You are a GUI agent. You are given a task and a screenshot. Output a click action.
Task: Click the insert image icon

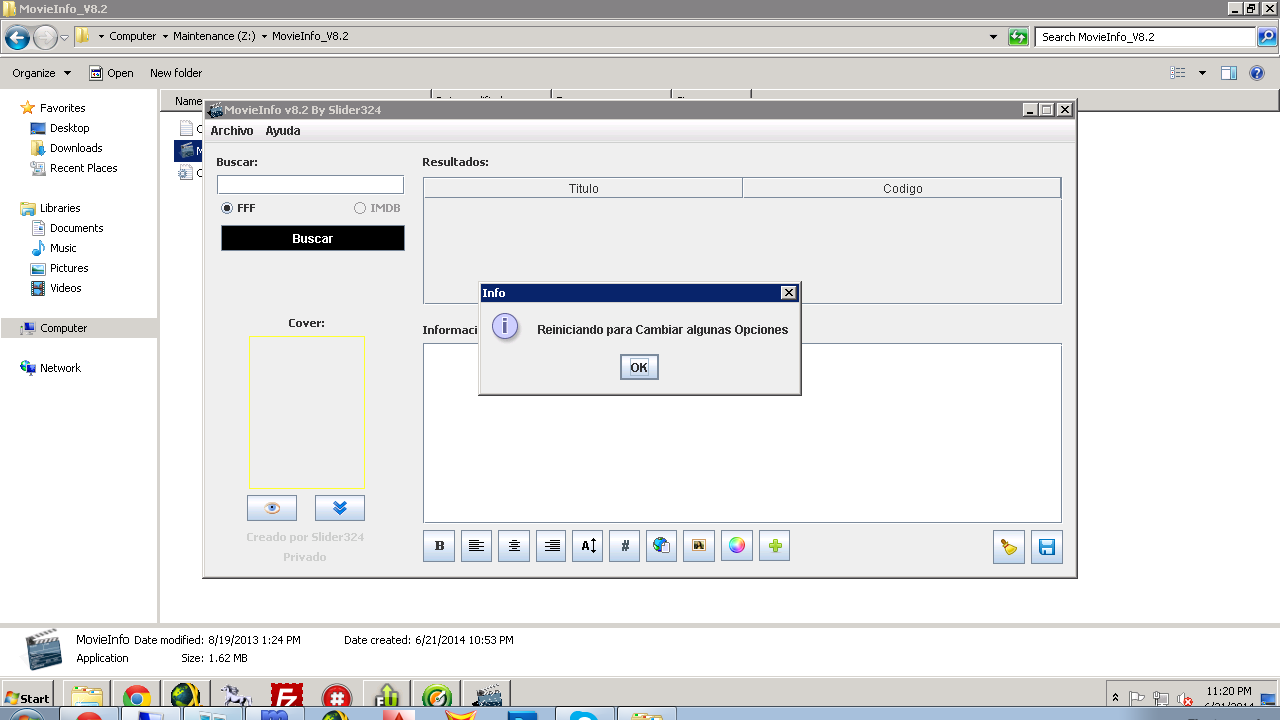pyautogui.click(x=699, y=546)
